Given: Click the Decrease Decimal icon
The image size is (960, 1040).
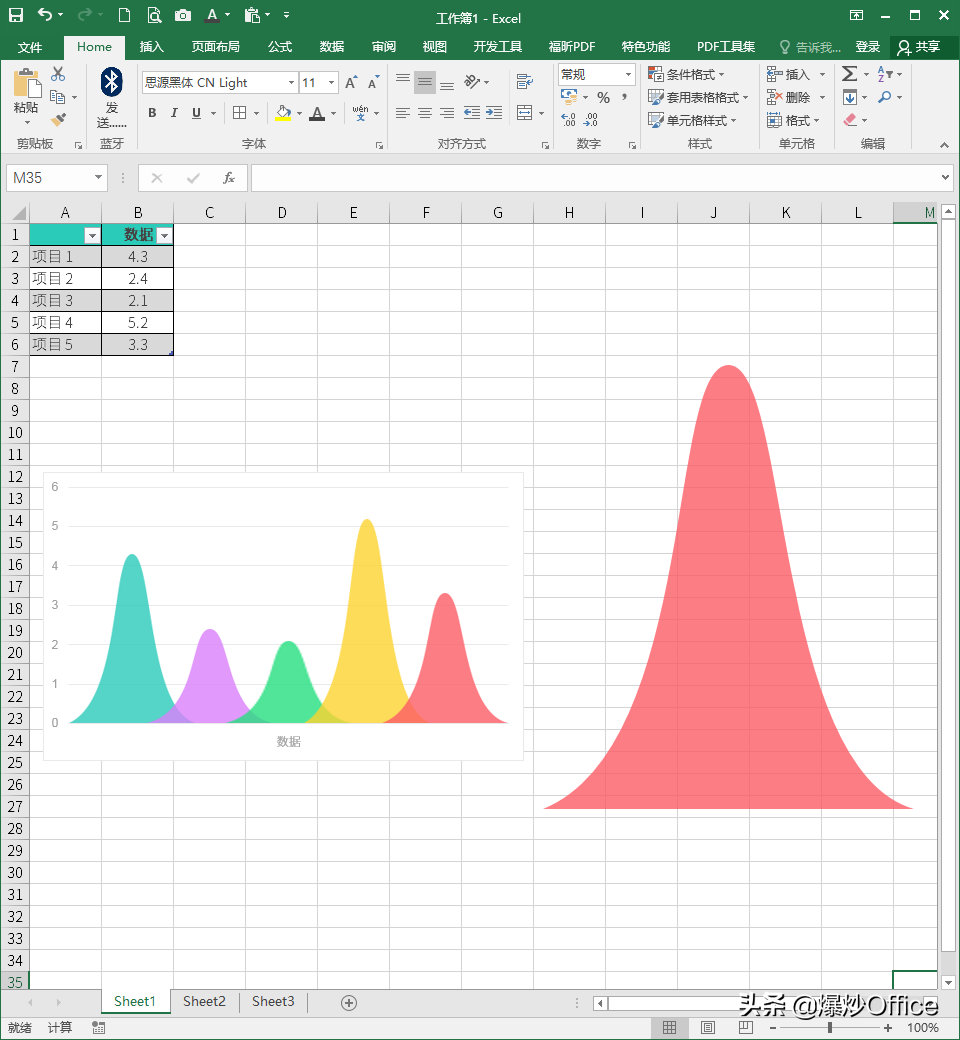Looking at the screenshot, I should (590, 119).
